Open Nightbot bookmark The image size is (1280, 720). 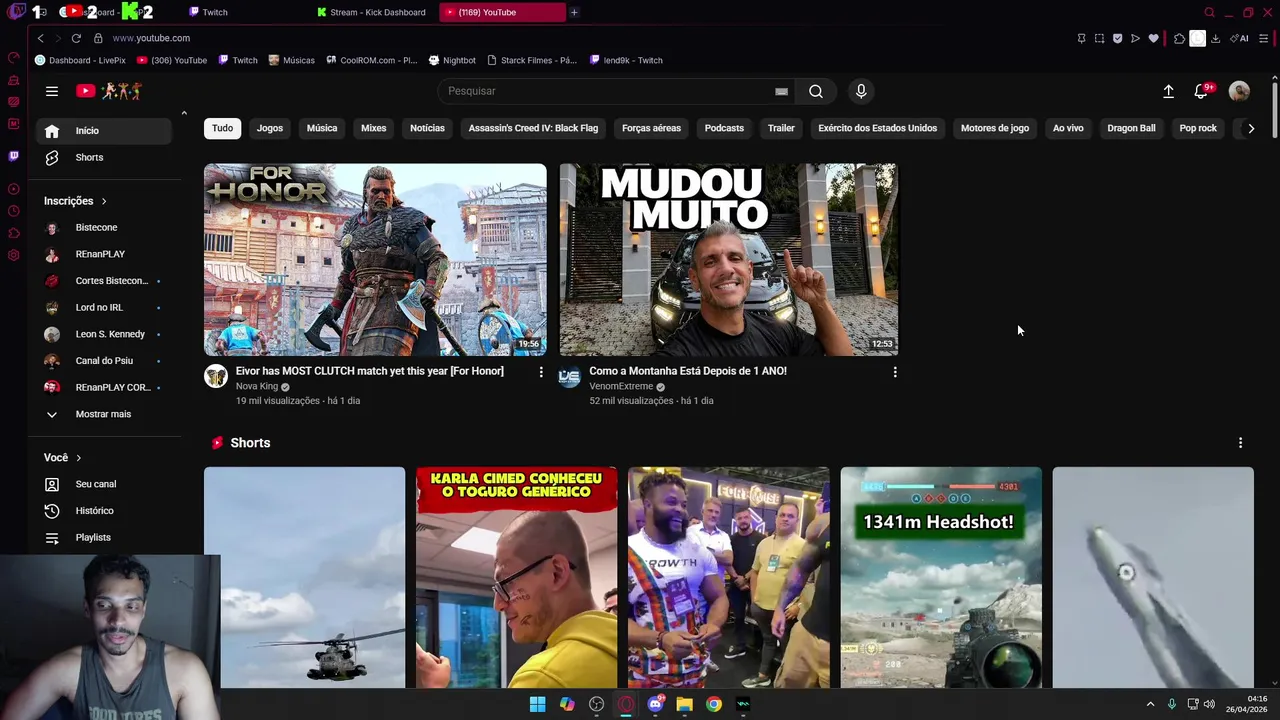(452, 60)
